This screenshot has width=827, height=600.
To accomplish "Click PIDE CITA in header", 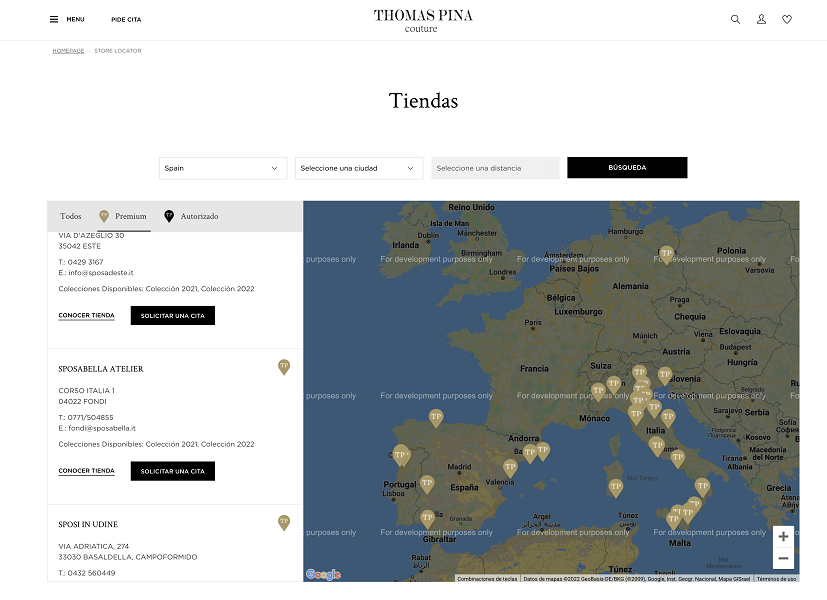I will coord(126,20).
